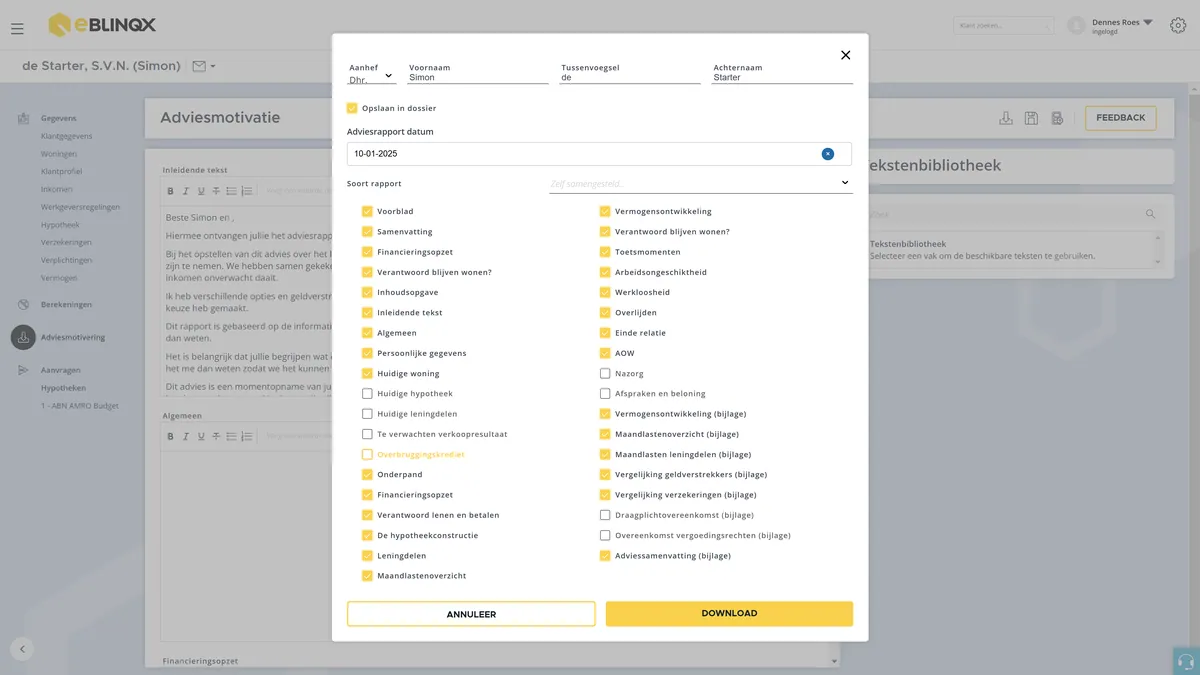The height and width of the screenshot is (675, 1200).
Task: Click the FEEDBACK button
Action: tap(1121, 118)
